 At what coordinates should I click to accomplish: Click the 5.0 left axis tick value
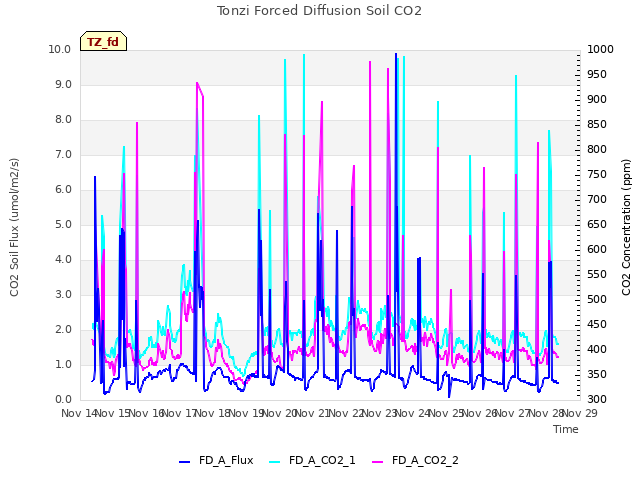63,224
